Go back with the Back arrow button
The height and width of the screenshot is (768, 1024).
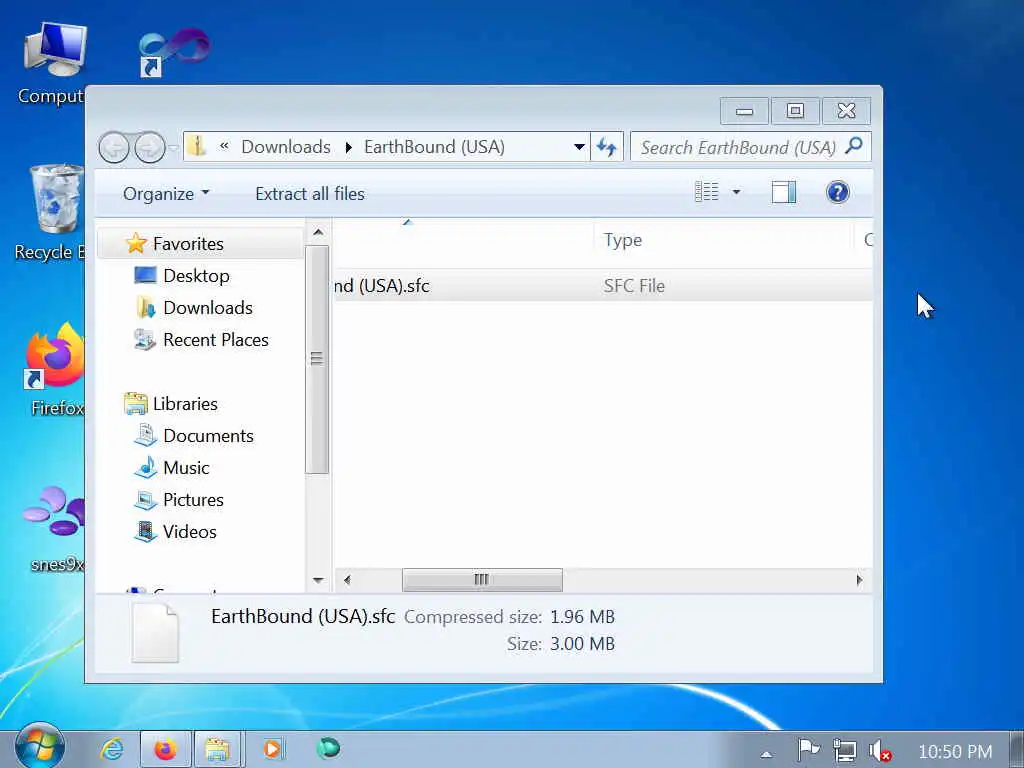click(114, 148)
